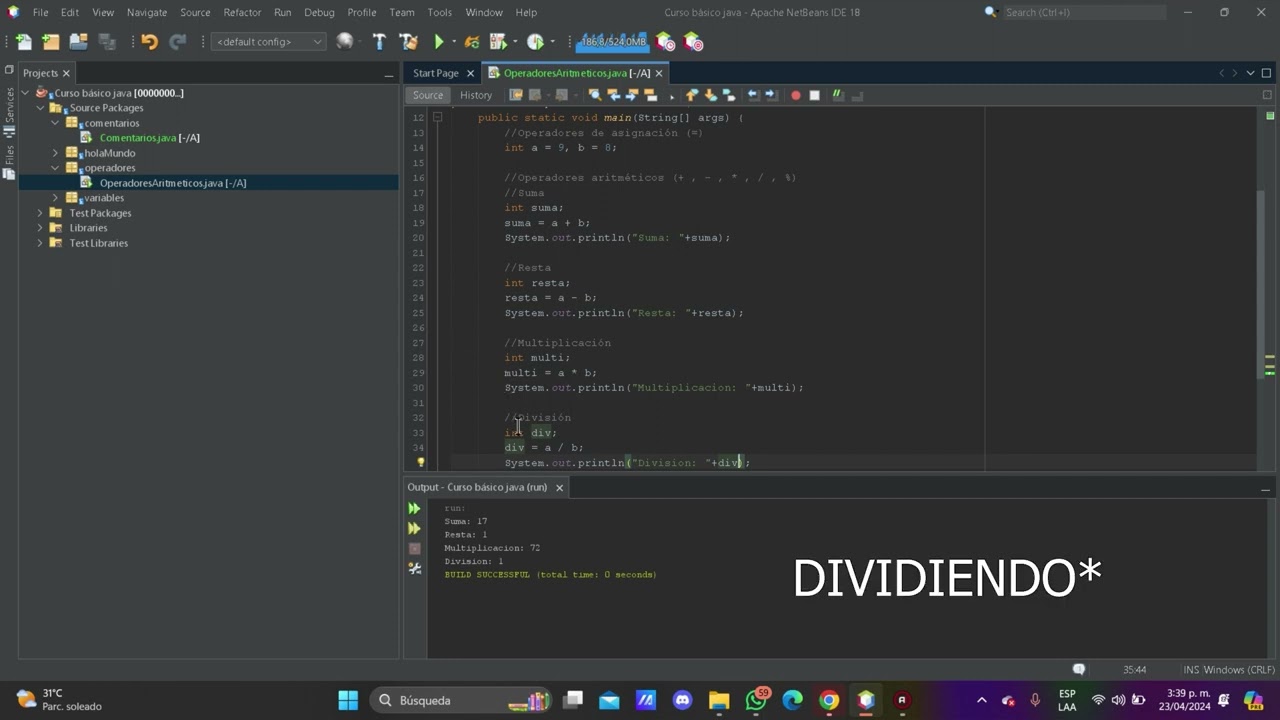Image resolution: width=1280 pixels, height=720 pixels.
Task: Click the Shift Line Left icon
Action: (x=754, y=95)
